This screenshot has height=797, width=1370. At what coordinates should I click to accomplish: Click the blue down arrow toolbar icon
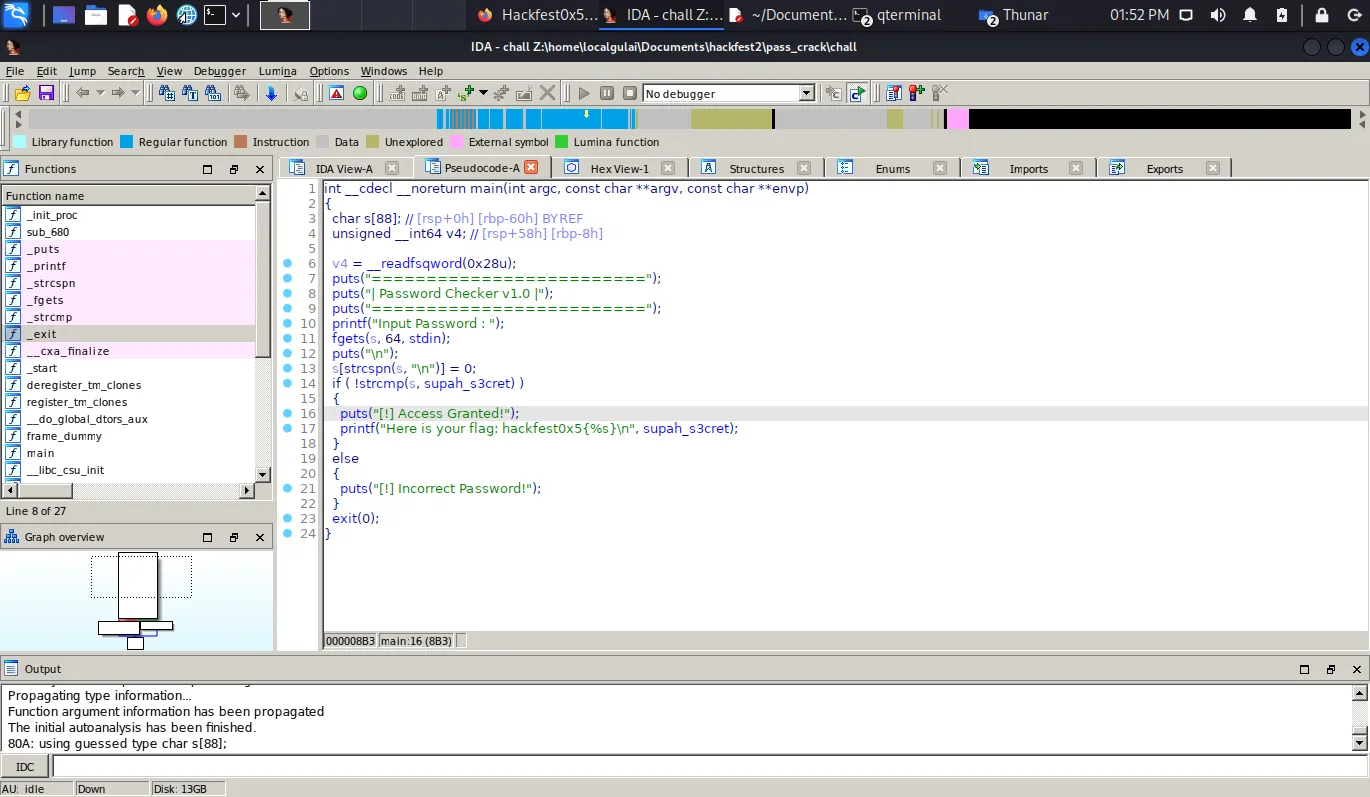[x=271, y=93]
